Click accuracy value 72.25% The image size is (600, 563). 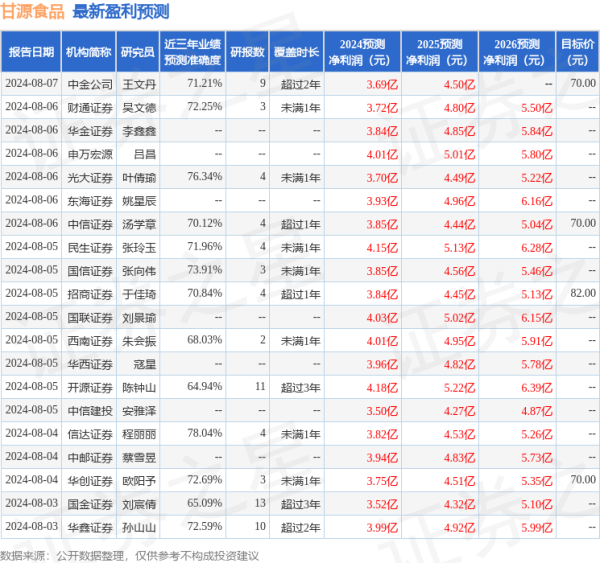[x=205, y=106]
